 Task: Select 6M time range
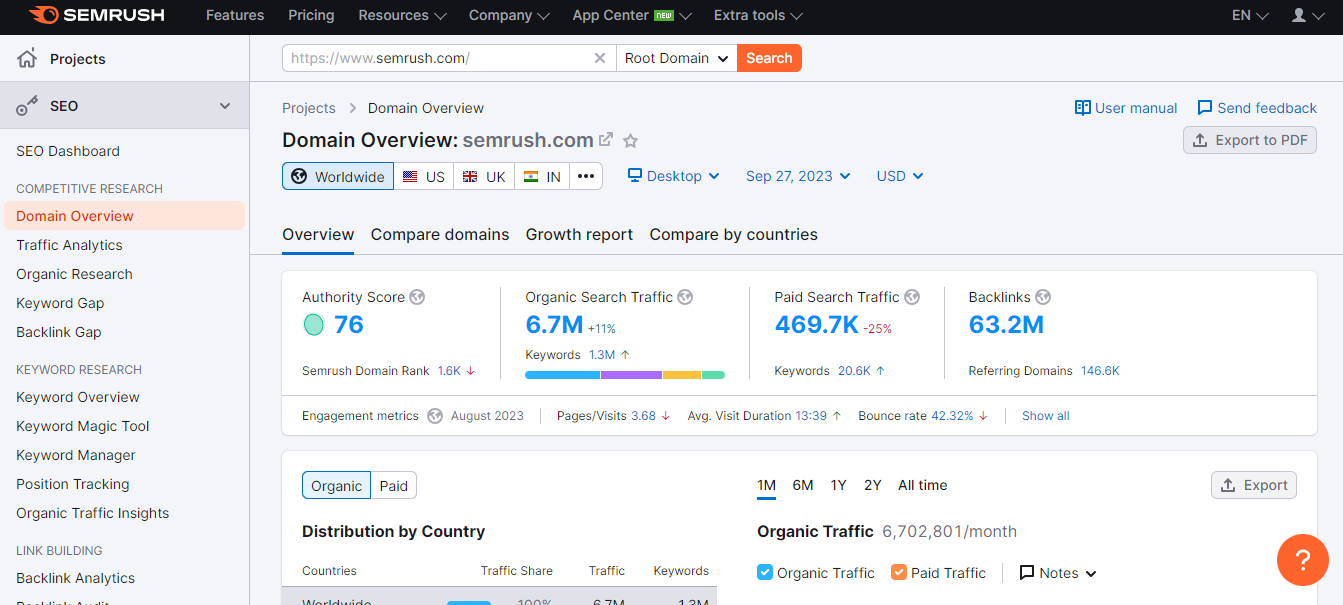[x=803, y=485]
